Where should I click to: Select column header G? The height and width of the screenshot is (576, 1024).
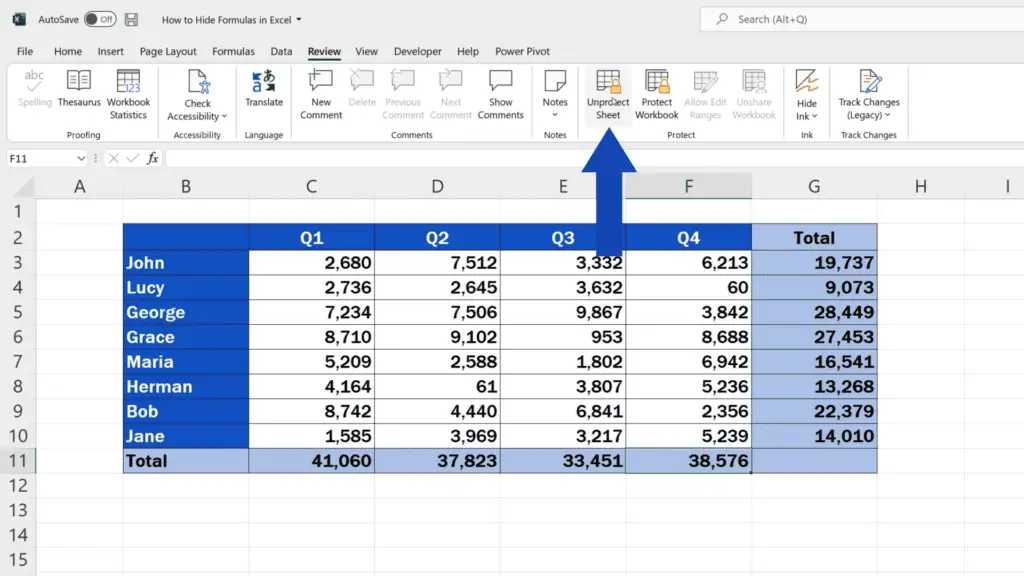pyautogui.click(x=814, y=187)
